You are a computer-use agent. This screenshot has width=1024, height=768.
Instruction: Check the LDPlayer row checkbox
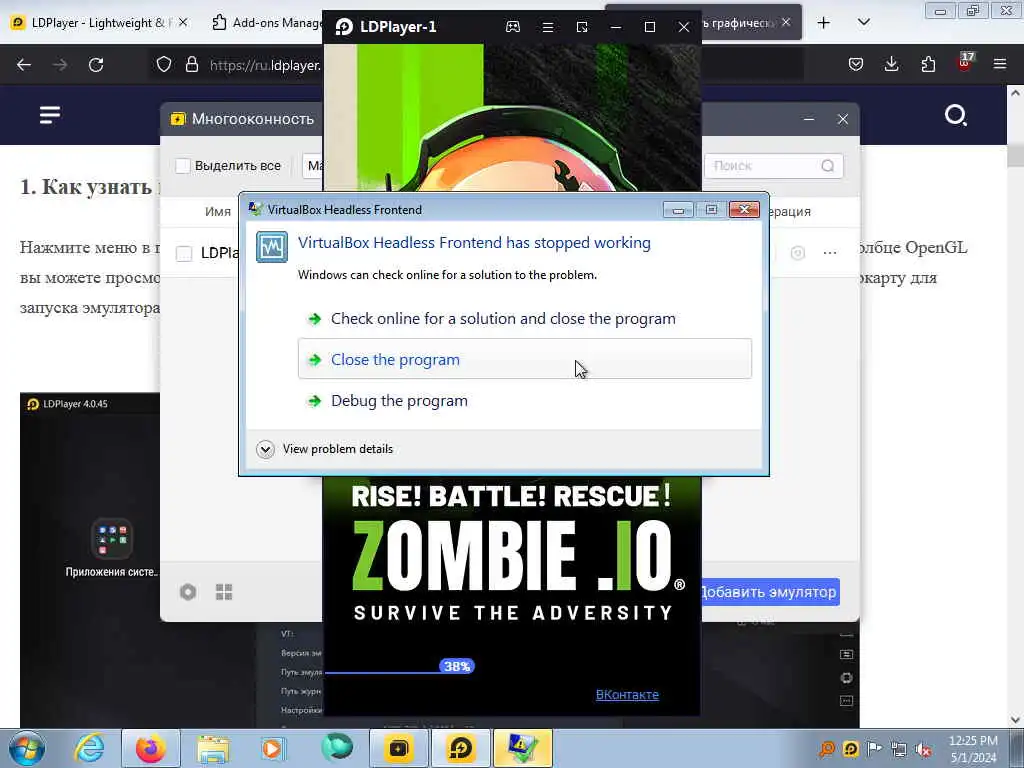click(x=184, y=253)
